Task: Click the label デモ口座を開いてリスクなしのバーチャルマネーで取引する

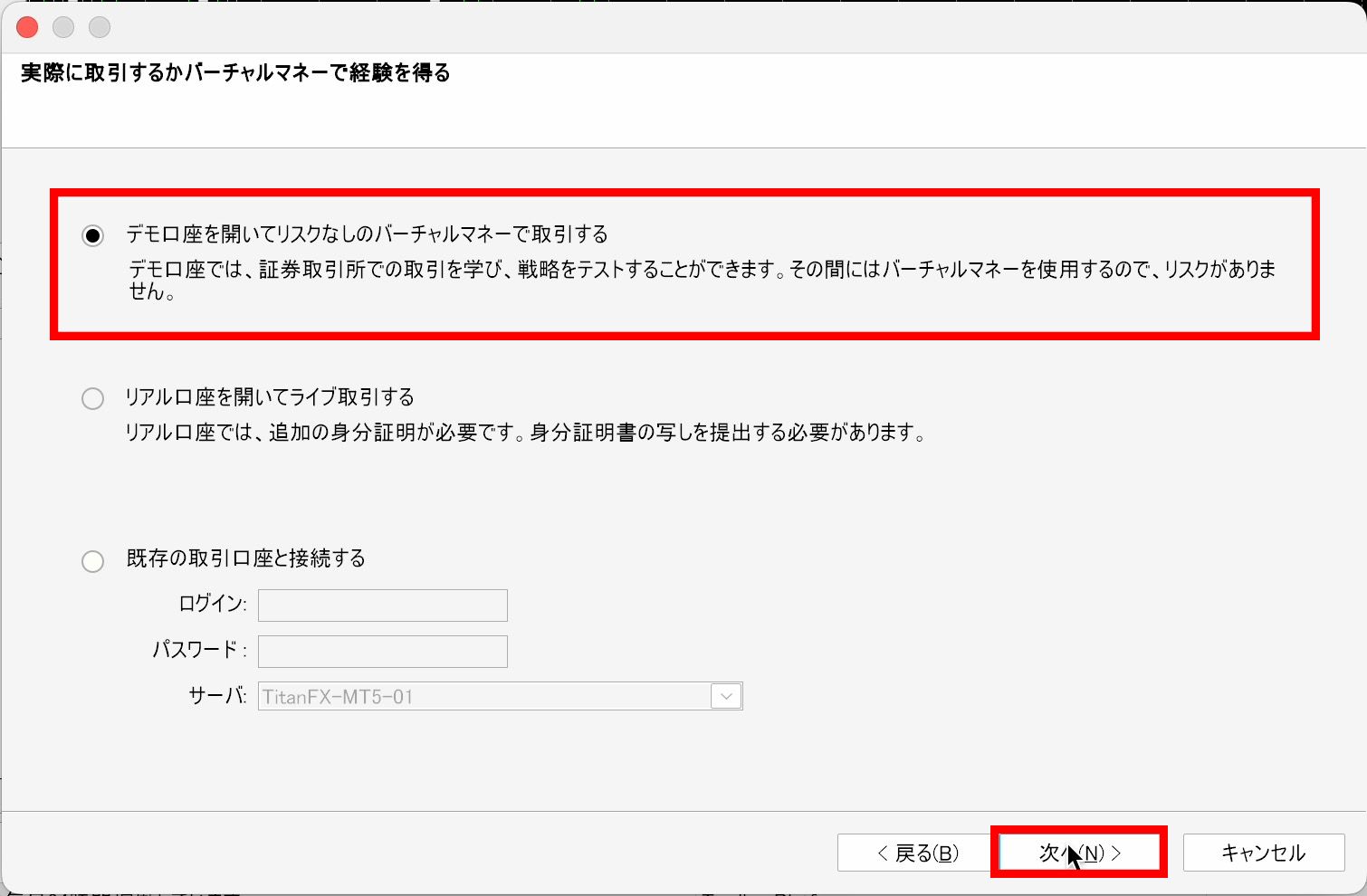Action: pos(367,234)
